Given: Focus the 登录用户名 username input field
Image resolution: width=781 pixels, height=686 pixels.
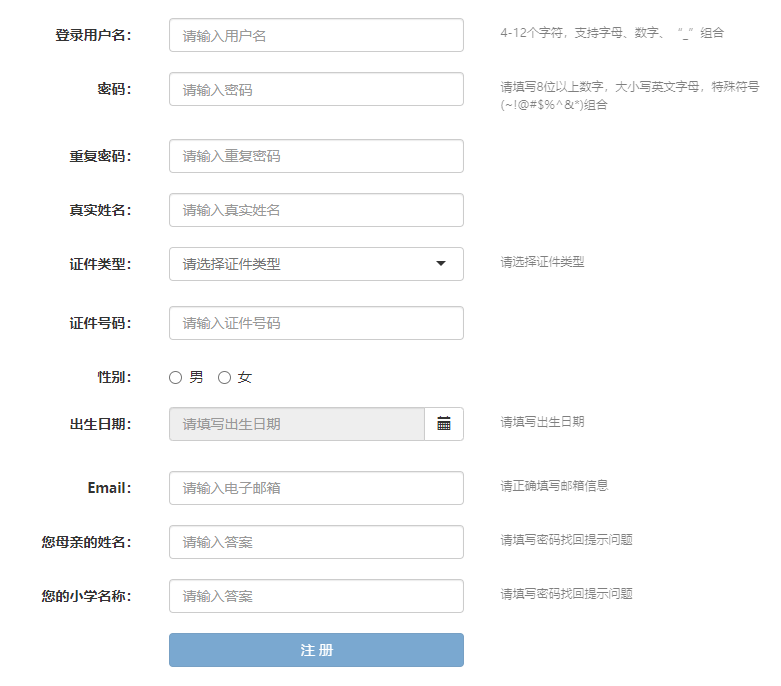Looking at the screenshot, I should pyautogui.click(x=316, y=35).
